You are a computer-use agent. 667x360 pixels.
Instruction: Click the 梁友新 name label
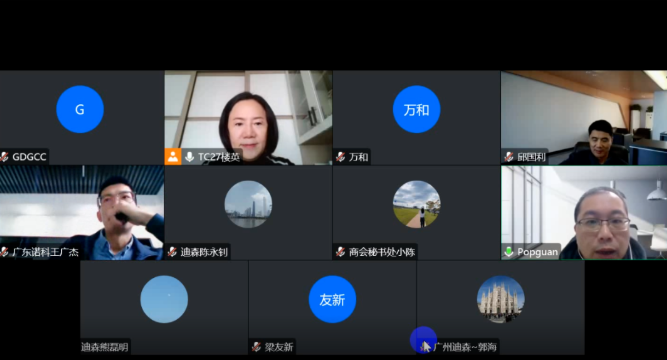pos(279,347)
